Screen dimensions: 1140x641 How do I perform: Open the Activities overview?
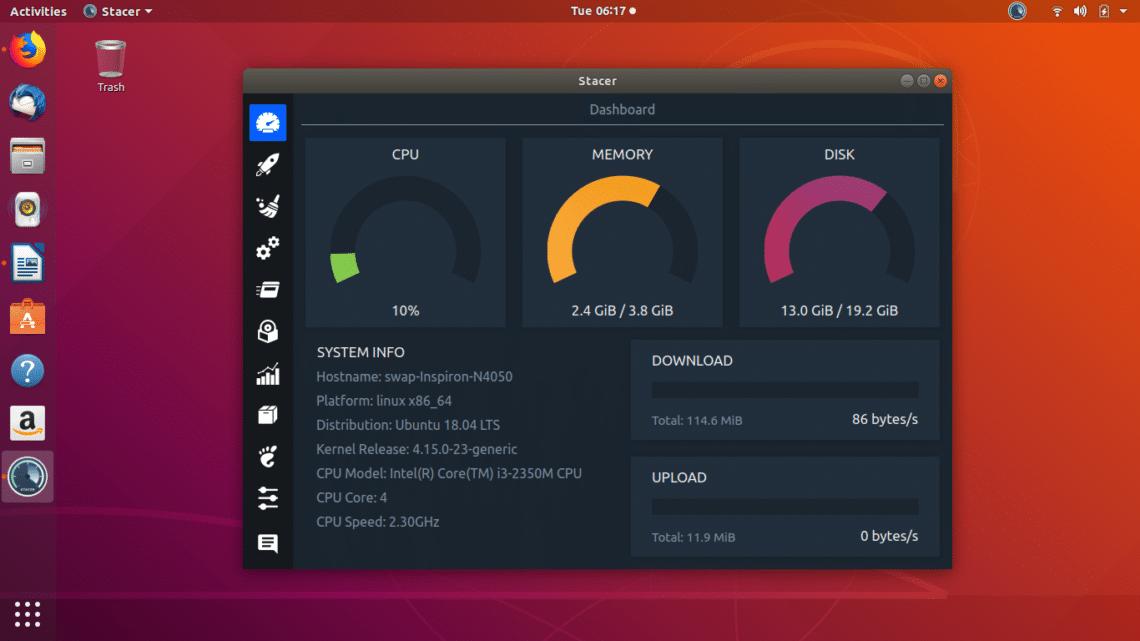(37, 11)
